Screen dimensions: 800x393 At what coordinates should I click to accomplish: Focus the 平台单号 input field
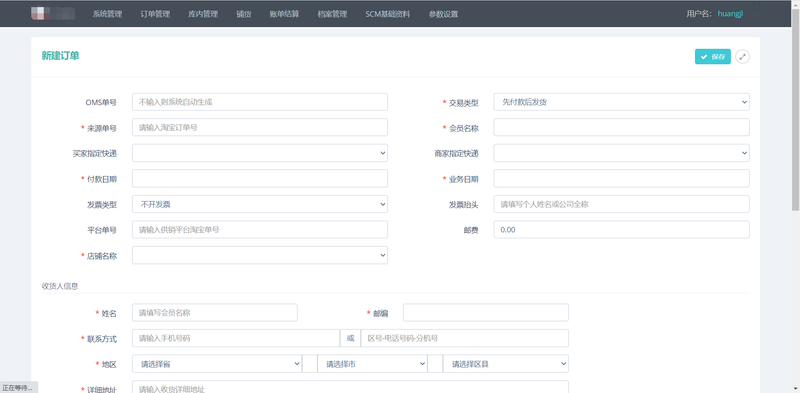pos(260,230)
